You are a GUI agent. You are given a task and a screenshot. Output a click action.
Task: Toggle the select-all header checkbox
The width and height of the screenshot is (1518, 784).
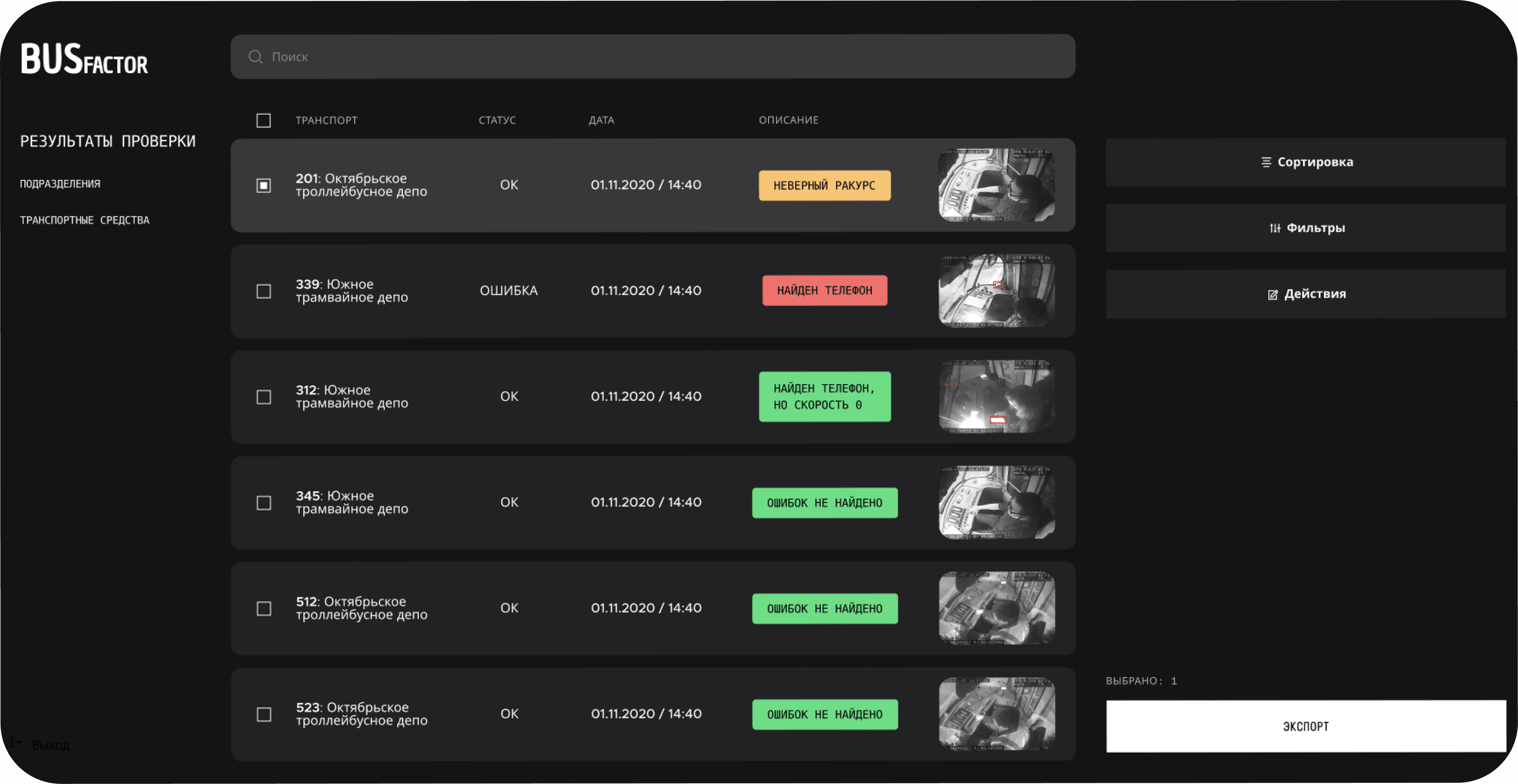click(263, 121)
